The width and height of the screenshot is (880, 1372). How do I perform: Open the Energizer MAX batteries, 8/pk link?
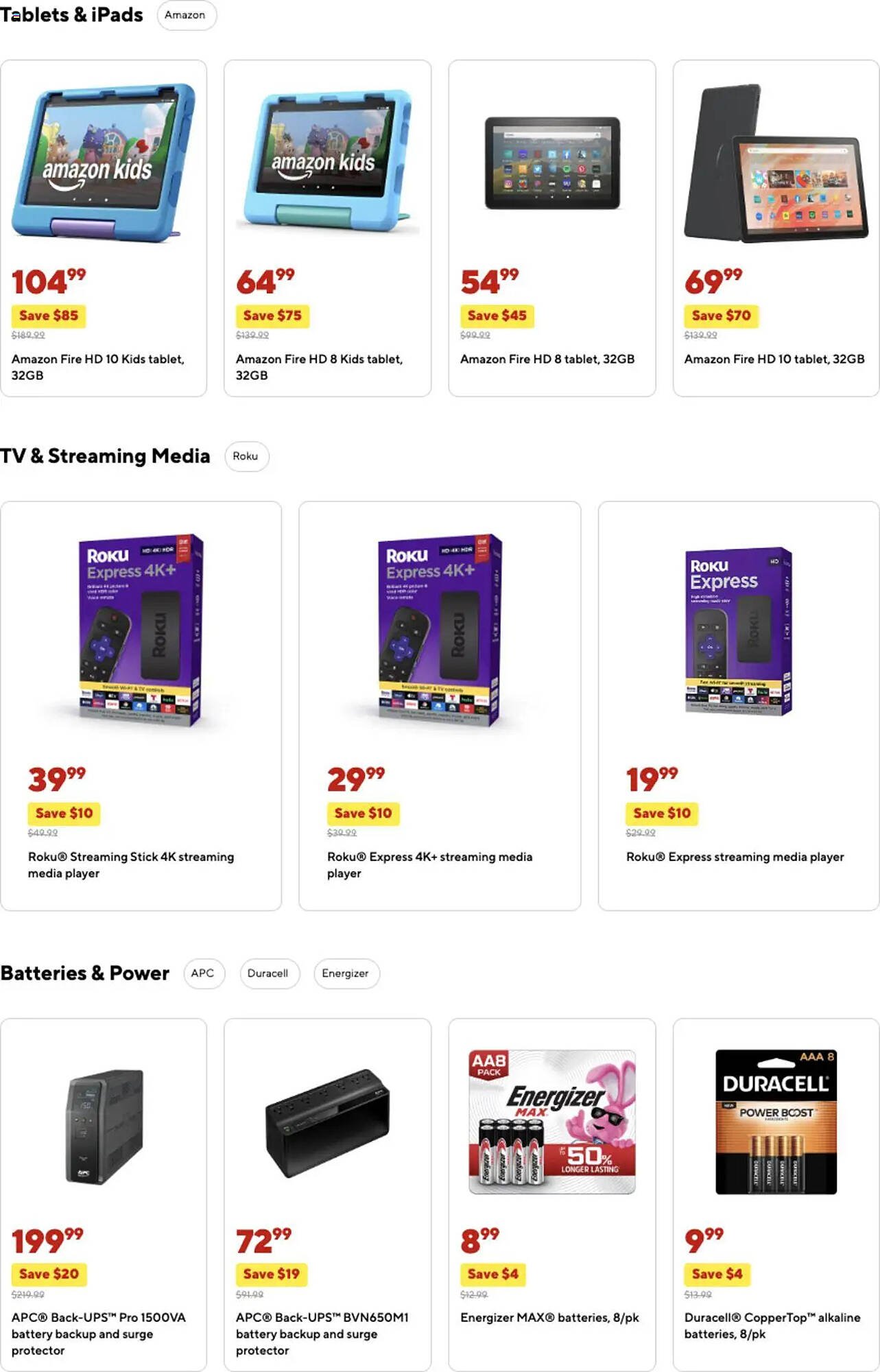point(549,1318)
